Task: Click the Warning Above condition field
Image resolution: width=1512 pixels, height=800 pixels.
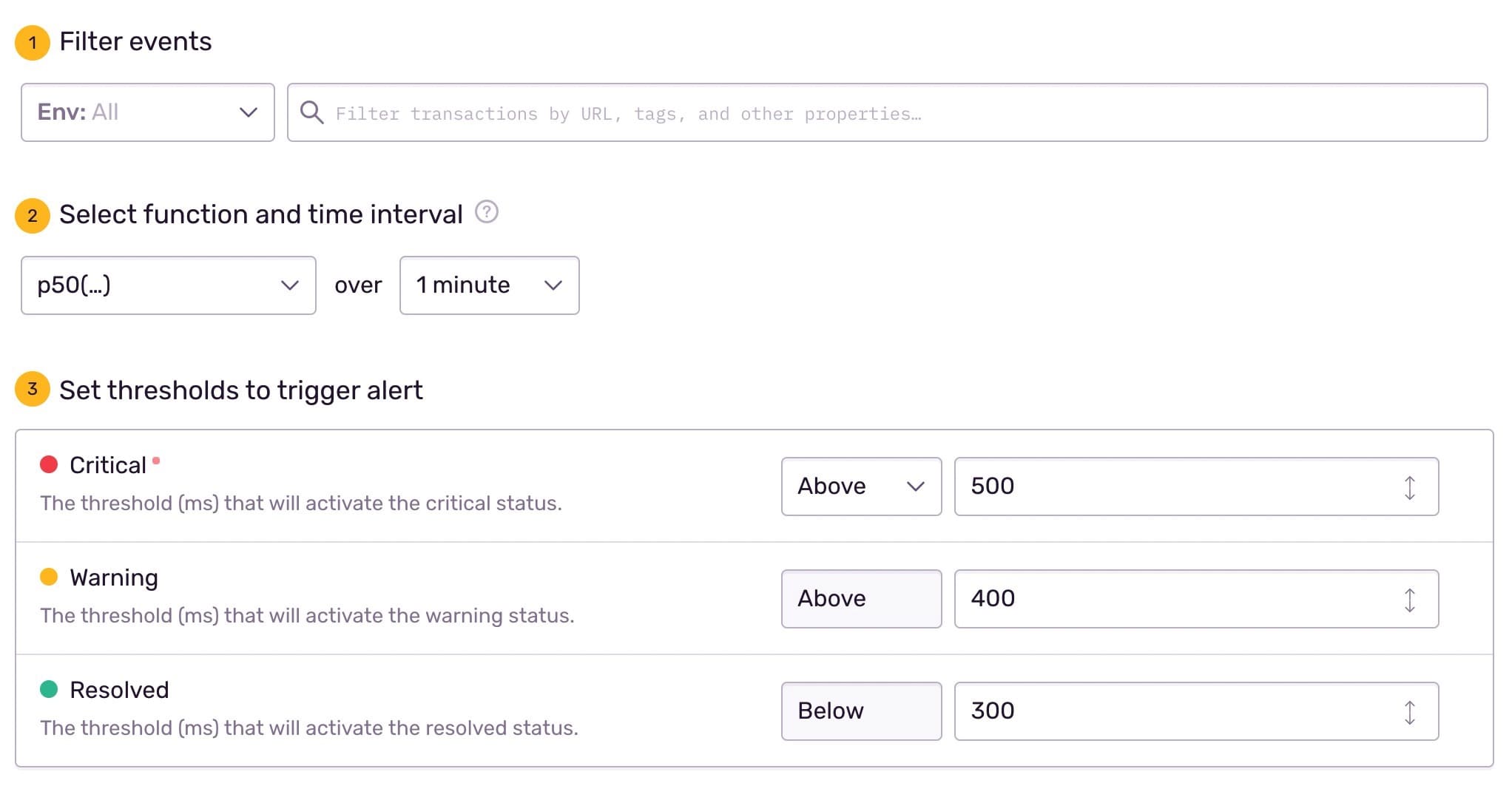Action: click(x=861, y=599)
